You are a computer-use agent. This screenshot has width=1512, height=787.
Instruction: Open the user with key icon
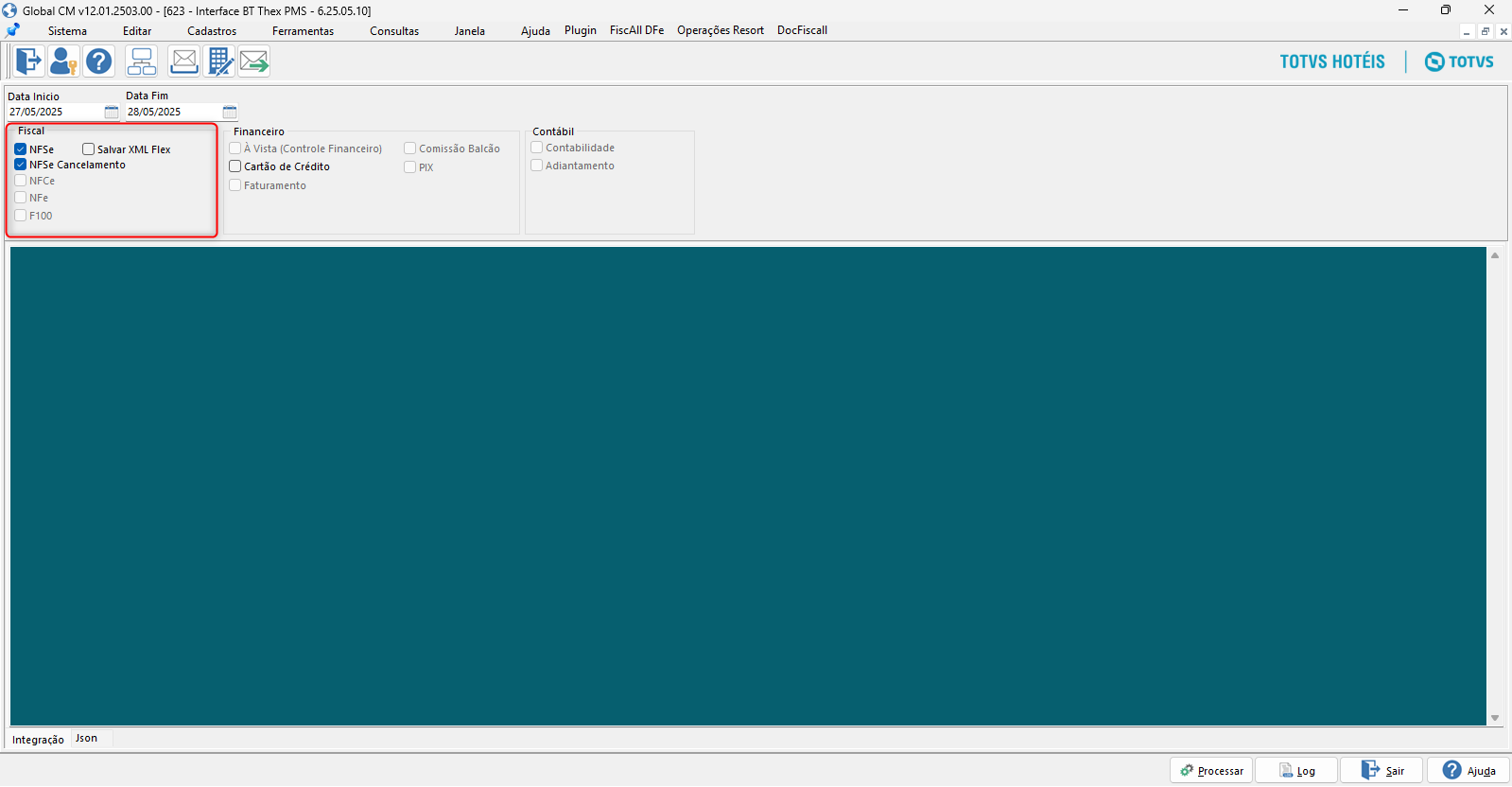click(63, 61)
